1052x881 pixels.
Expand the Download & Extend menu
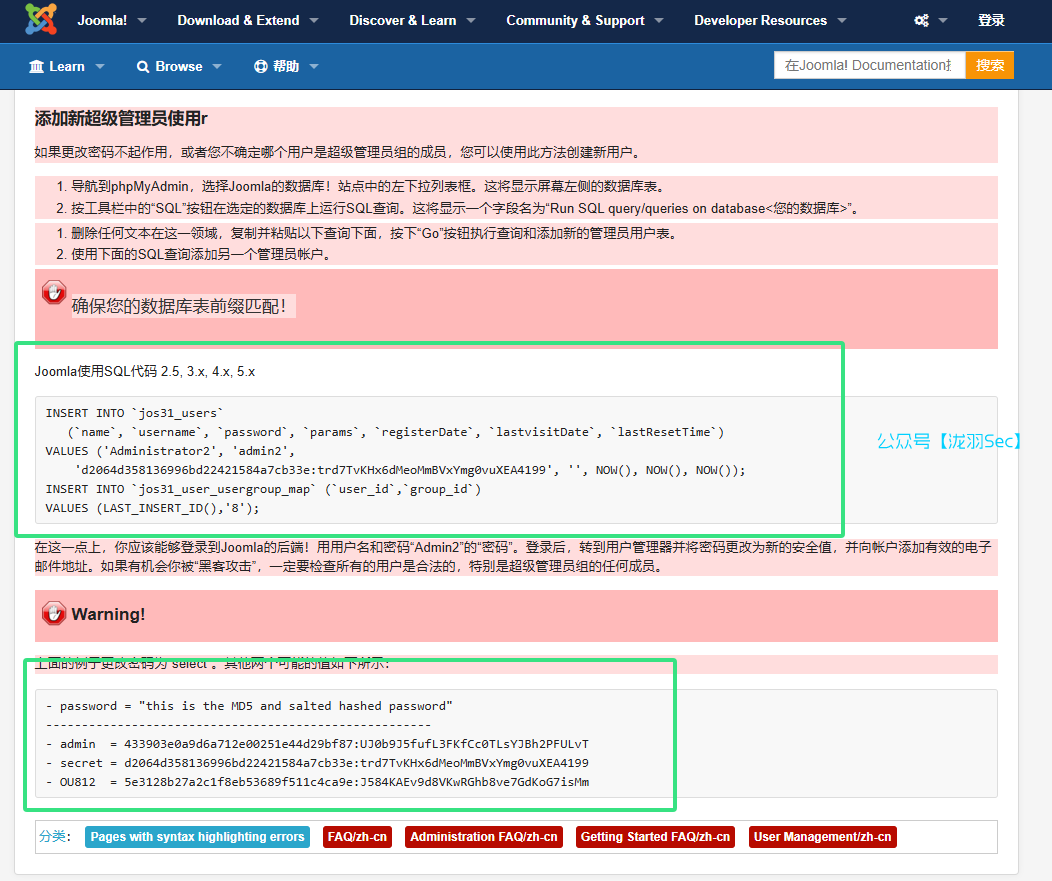248,20
